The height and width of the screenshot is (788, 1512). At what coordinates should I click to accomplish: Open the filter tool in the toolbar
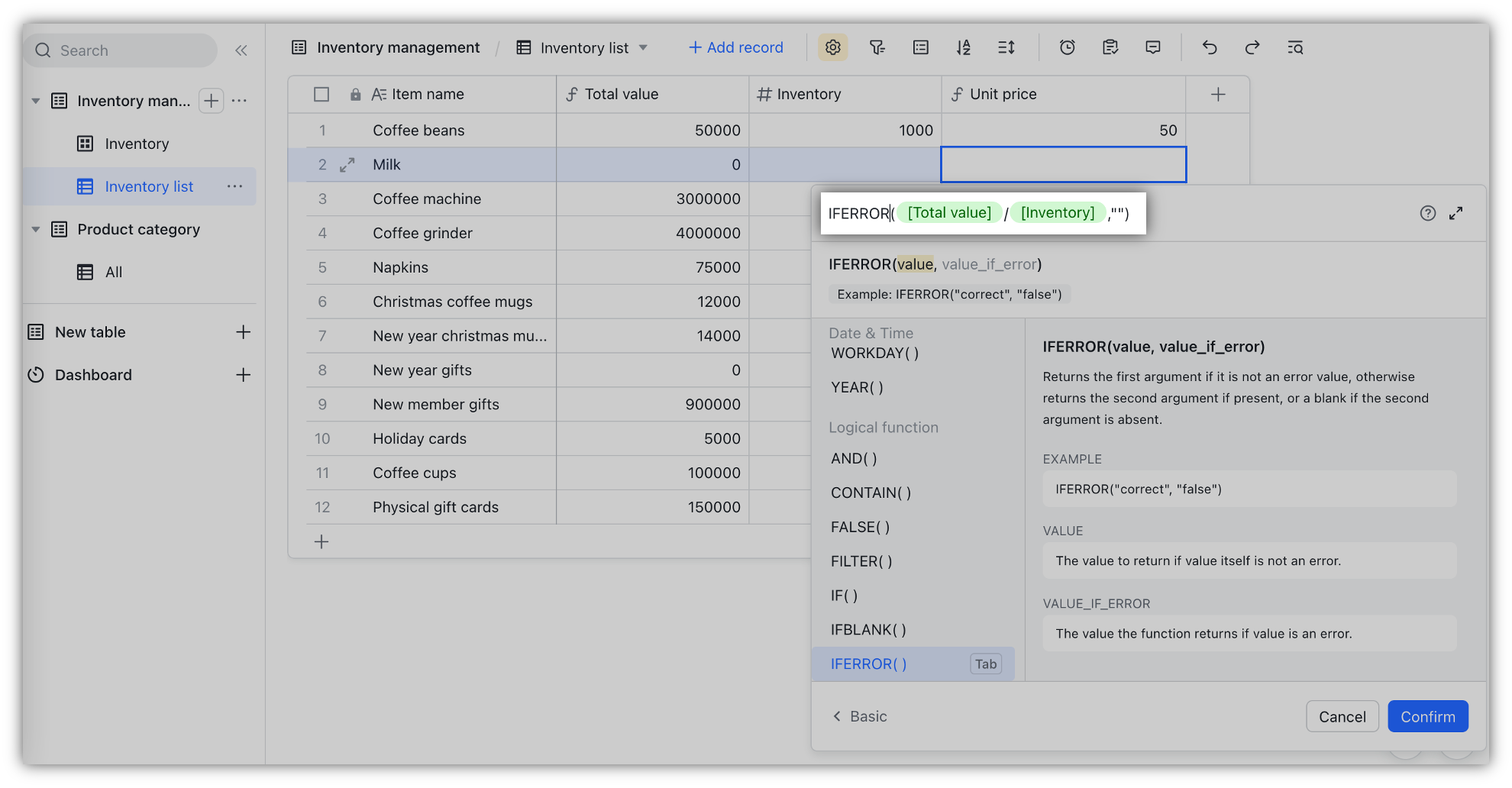pos(877,47)
